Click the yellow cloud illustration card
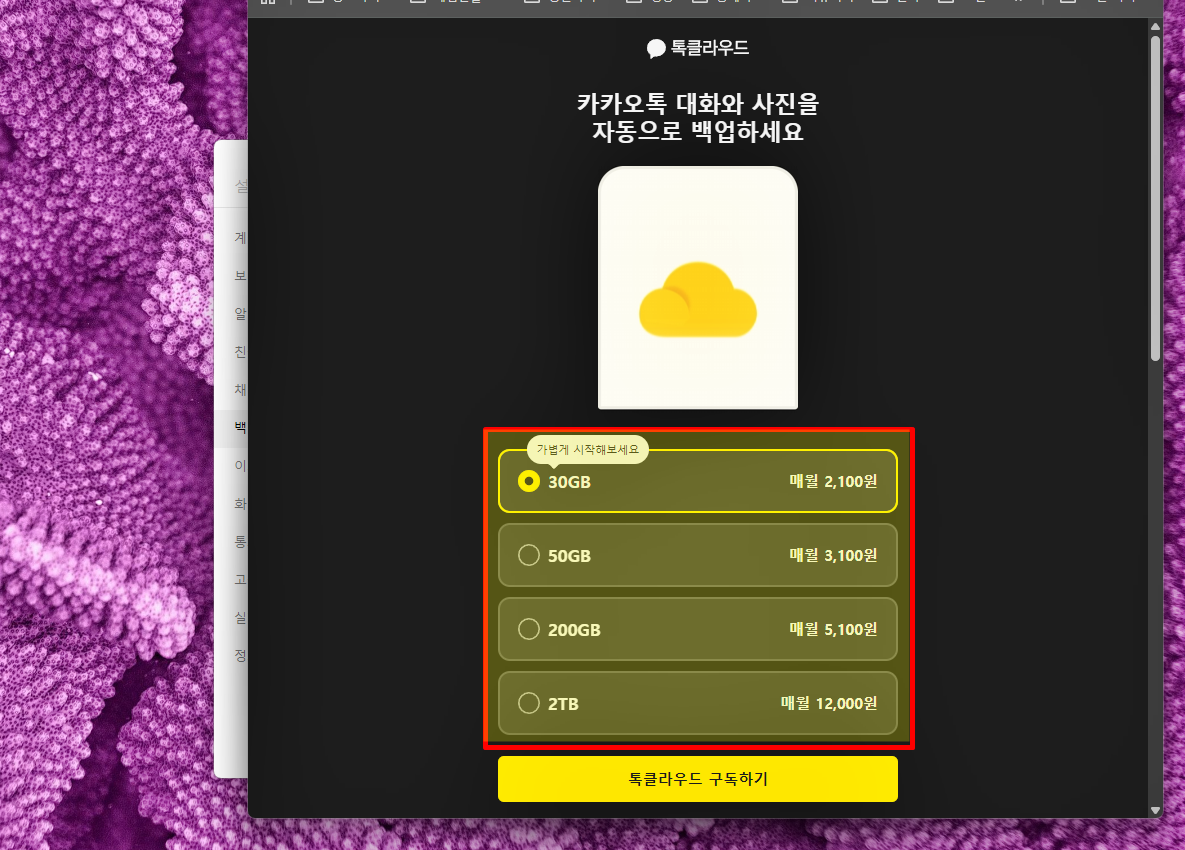This screenshot has height=850, width=1185. [x=698, y=288]
